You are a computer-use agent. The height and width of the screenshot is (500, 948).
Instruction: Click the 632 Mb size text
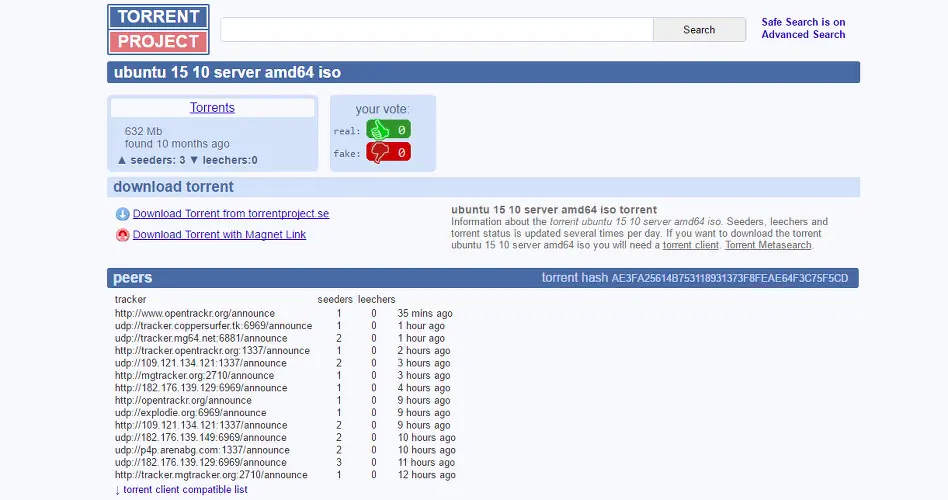(143, 131)
